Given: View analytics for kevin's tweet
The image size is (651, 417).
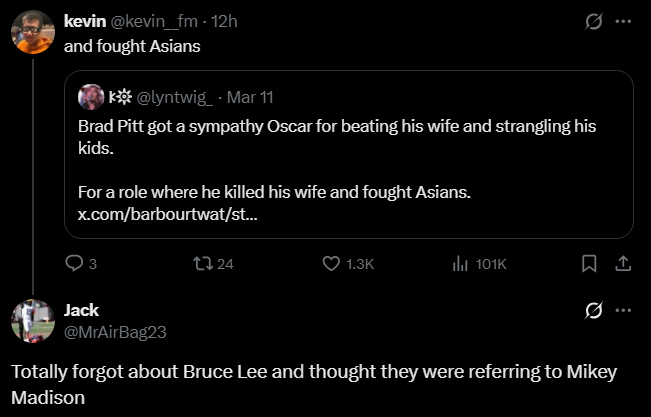Looking at the screenshot, I should (x=461, y=264).
